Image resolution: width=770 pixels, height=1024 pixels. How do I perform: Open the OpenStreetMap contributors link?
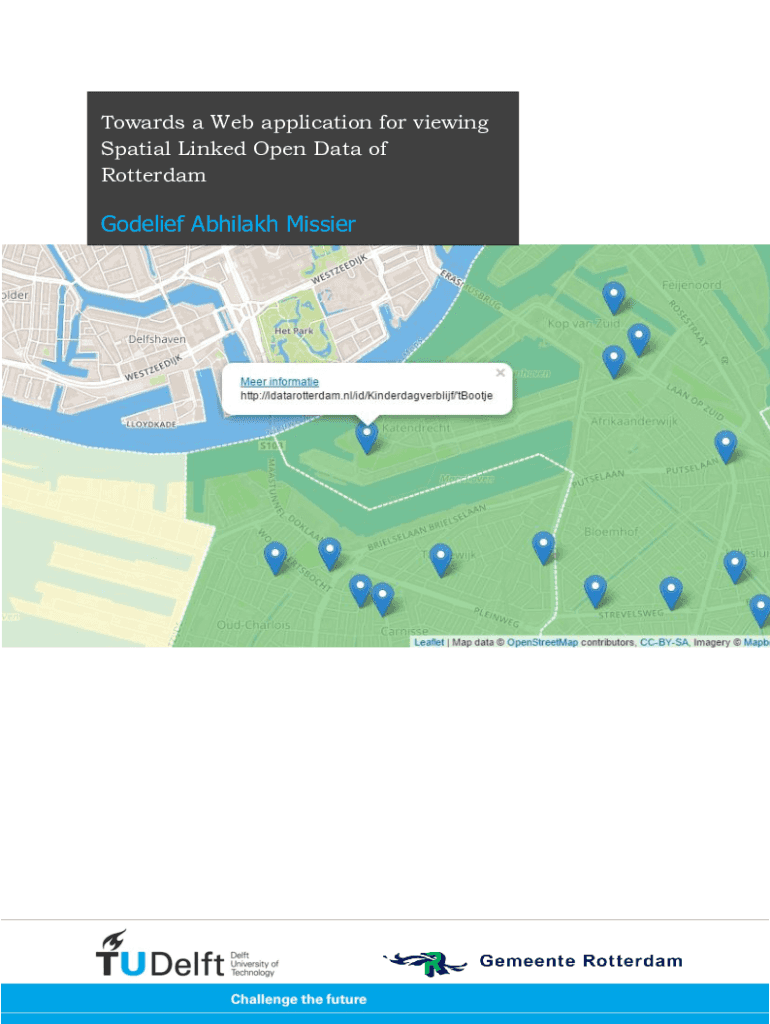tap(542, 642)
